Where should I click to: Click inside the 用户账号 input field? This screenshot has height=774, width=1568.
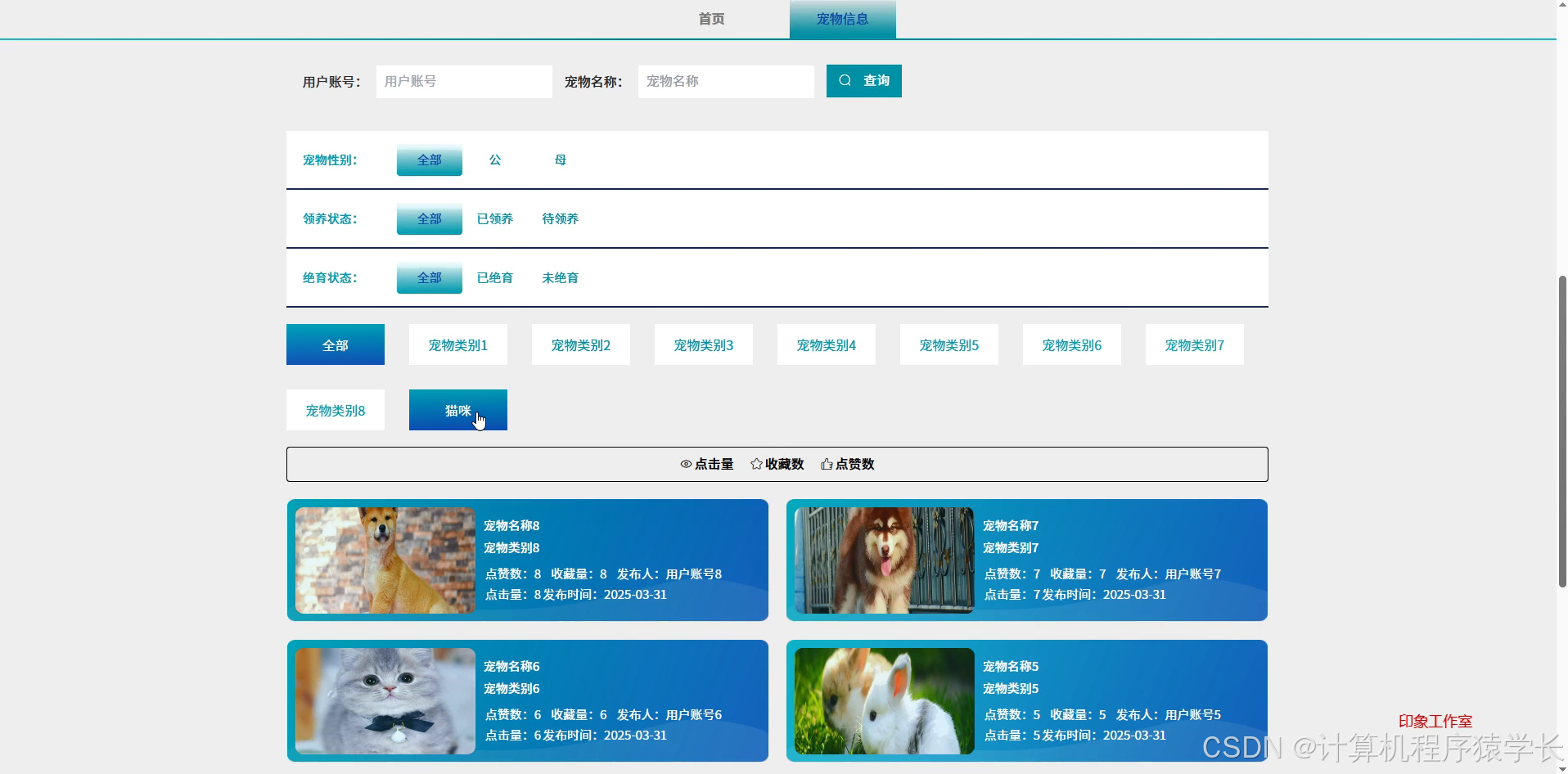point(463,81)
